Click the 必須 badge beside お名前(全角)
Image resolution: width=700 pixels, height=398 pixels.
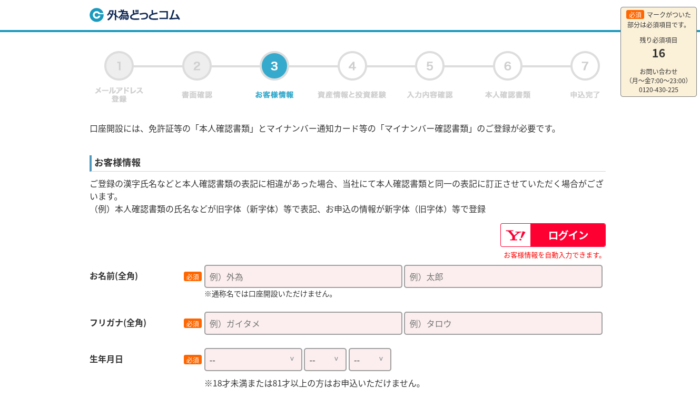tap(192, 277)
